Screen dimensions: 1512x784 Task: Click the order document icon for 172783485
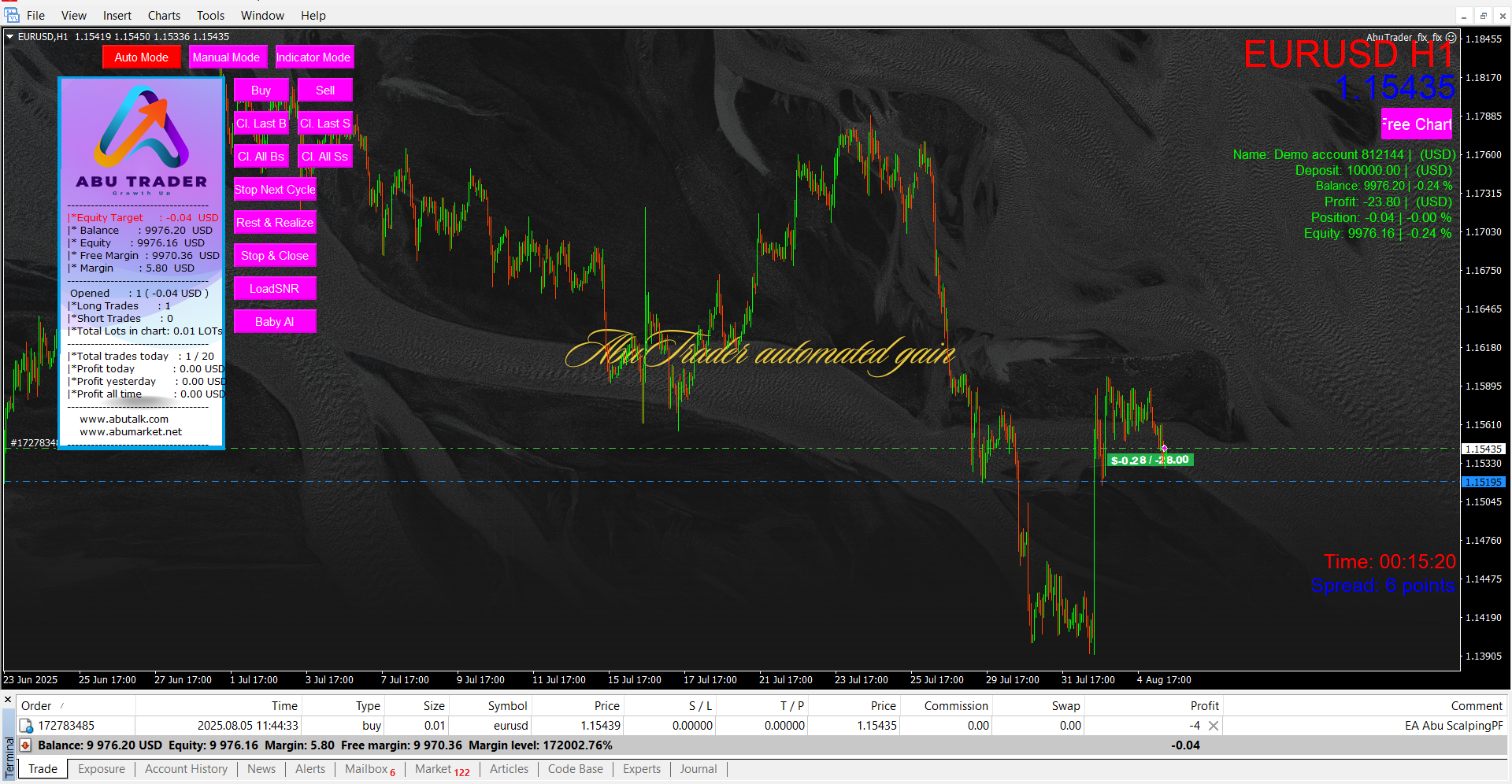26,726
